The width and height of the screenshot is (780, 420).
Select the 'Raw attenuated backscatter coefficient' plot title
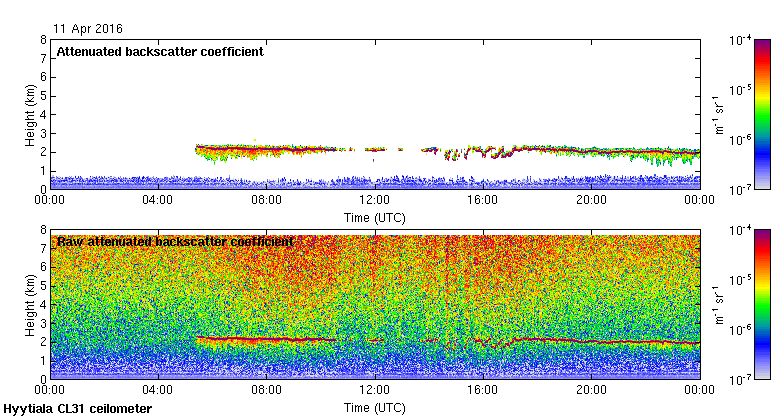pos(176,242)
